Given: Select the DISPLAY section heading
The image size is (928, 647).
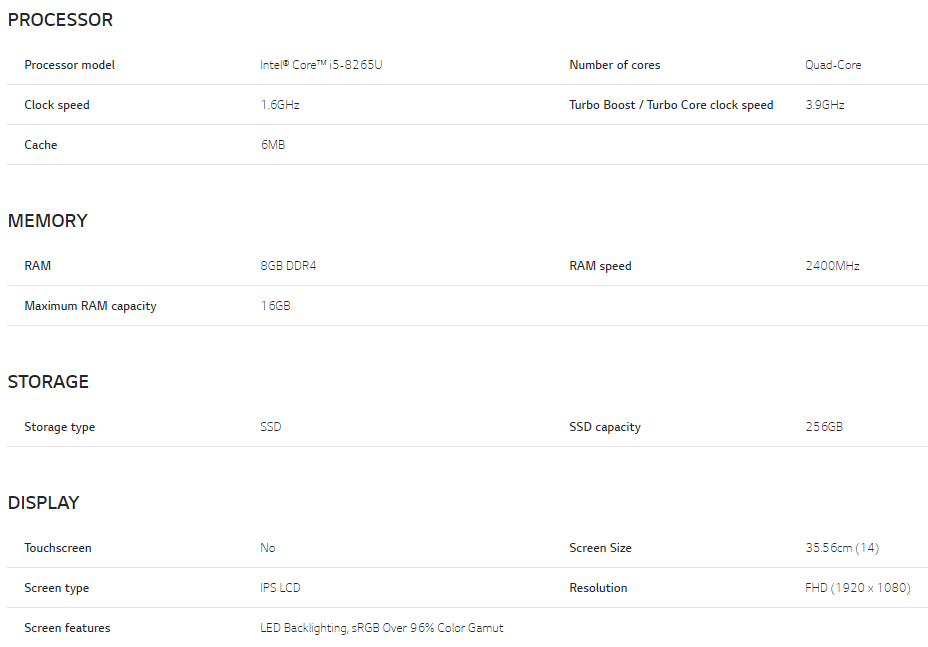Looking at the screenshot, I should click(43, 503).
